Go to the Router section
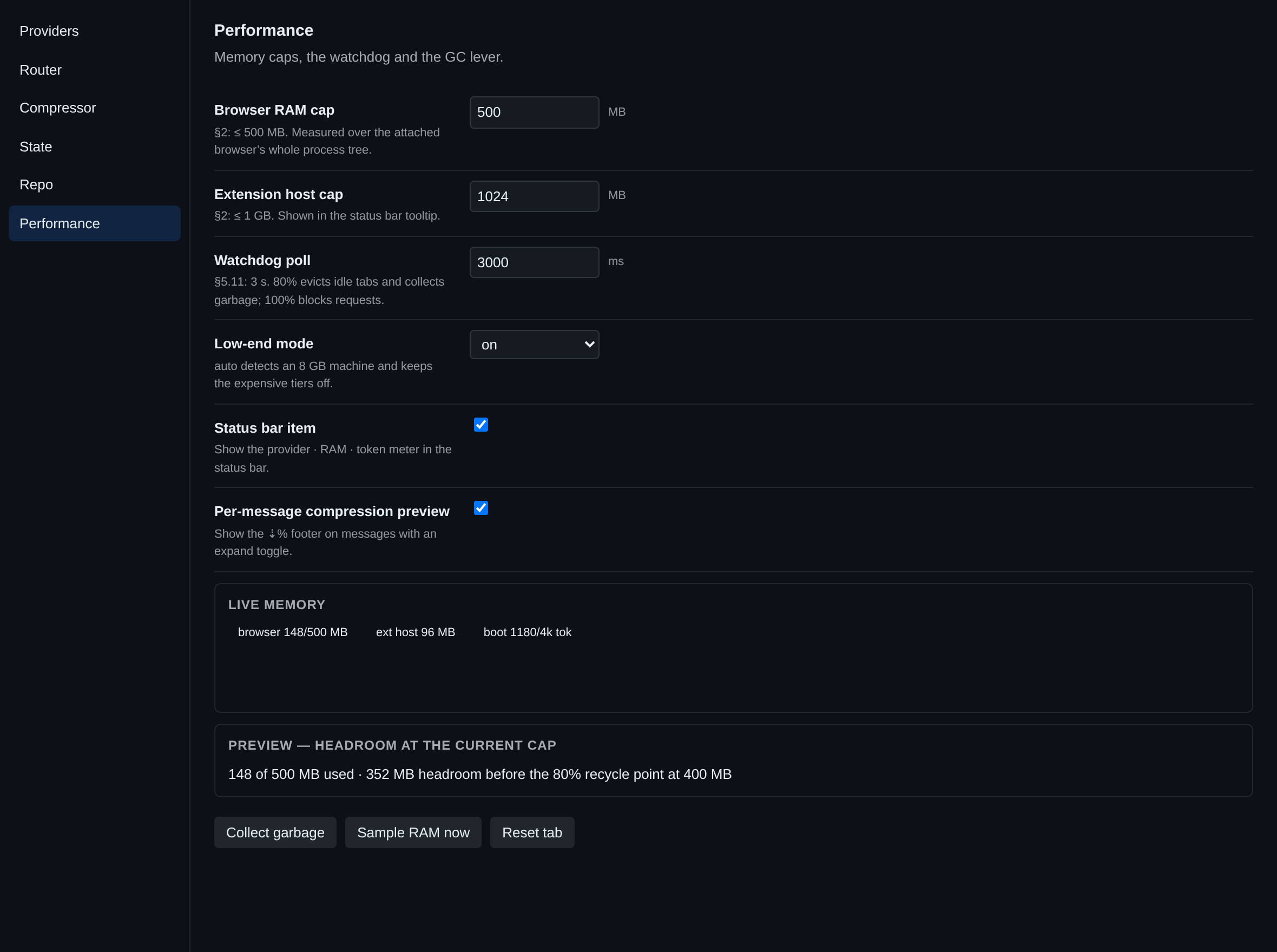1277x952 pixels. coord(95,70)
